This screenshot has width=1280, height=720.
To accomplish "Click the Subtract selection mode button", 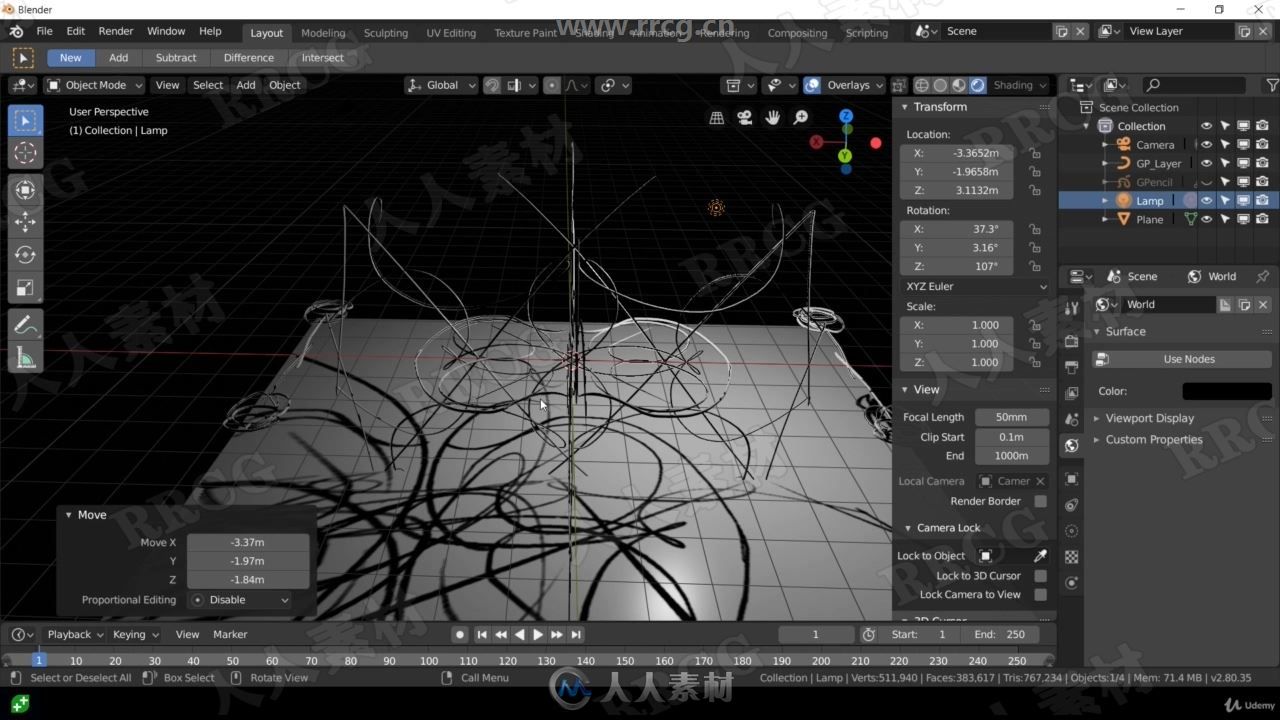I will pyautogui.click(x=176, y=58).
